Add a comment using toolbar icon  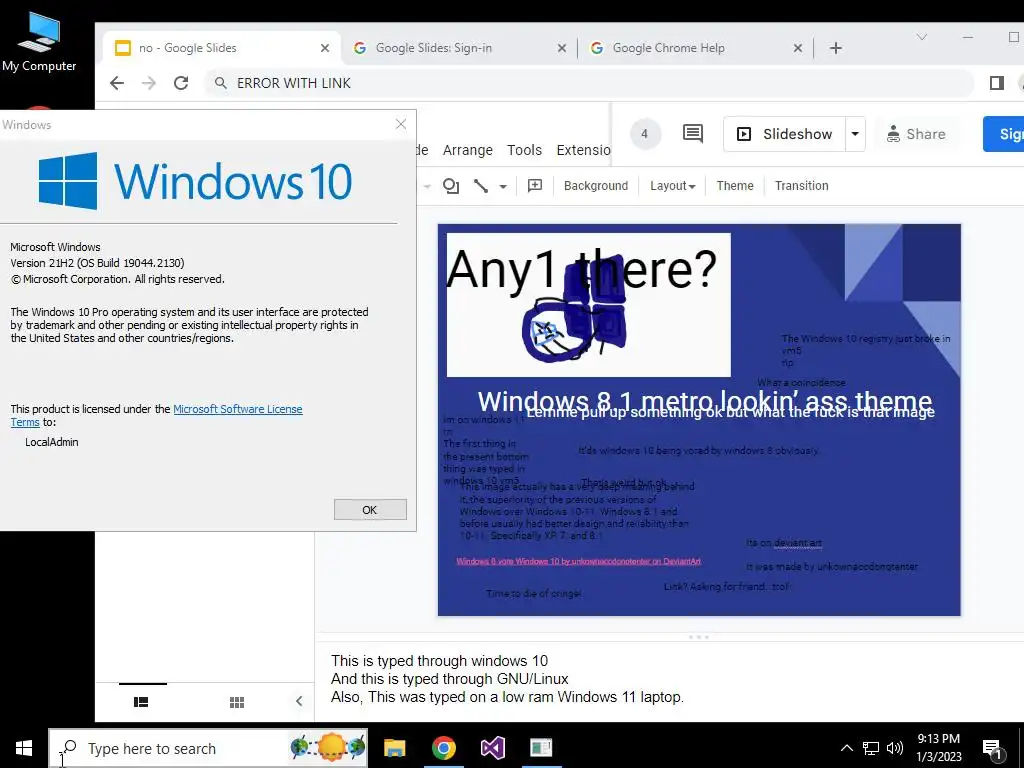(x=535, y=186)
